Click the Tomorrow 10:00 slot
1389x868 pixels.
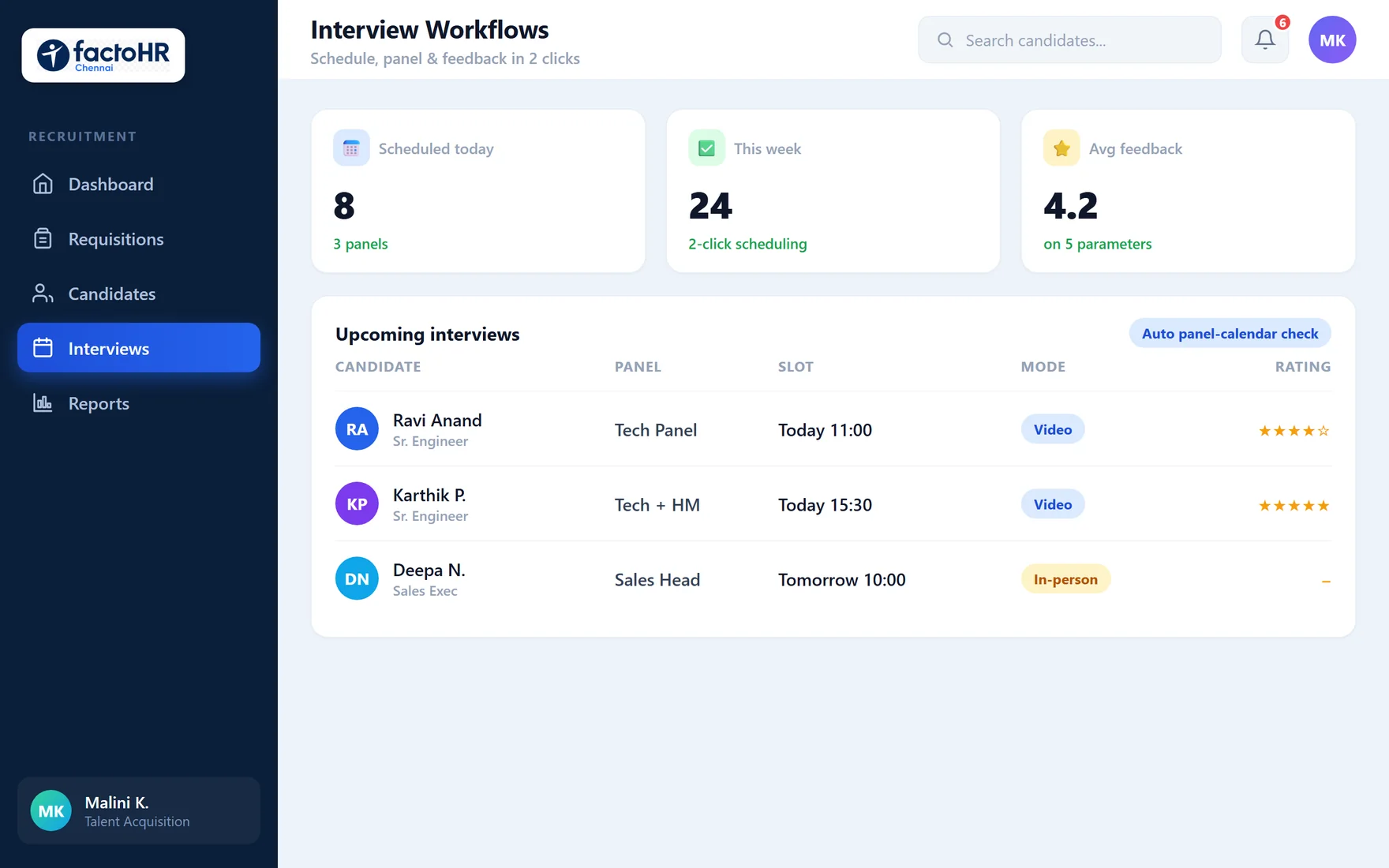(x=841, y=580)
